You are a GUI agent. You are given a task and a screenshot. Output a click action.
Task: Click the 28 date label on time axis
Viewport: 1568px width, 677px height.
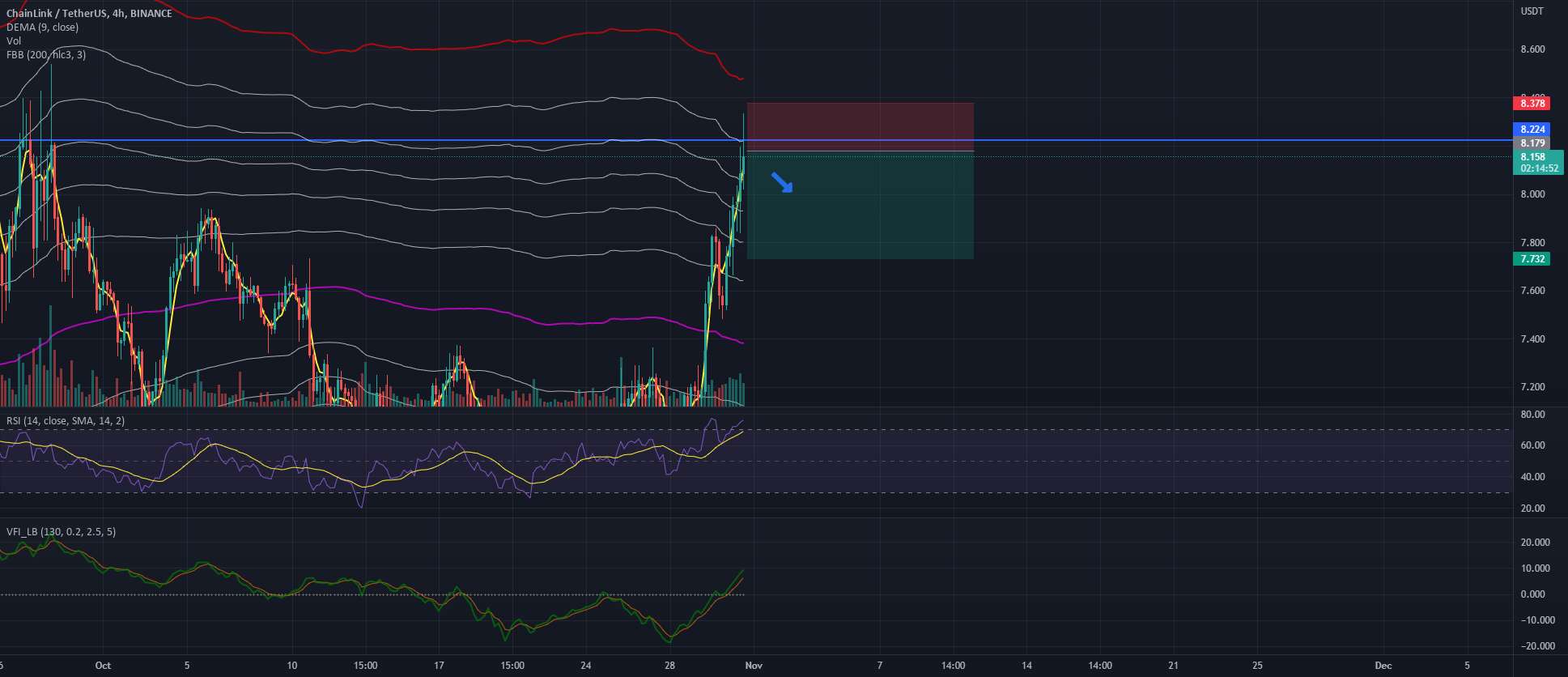(669, 666)
